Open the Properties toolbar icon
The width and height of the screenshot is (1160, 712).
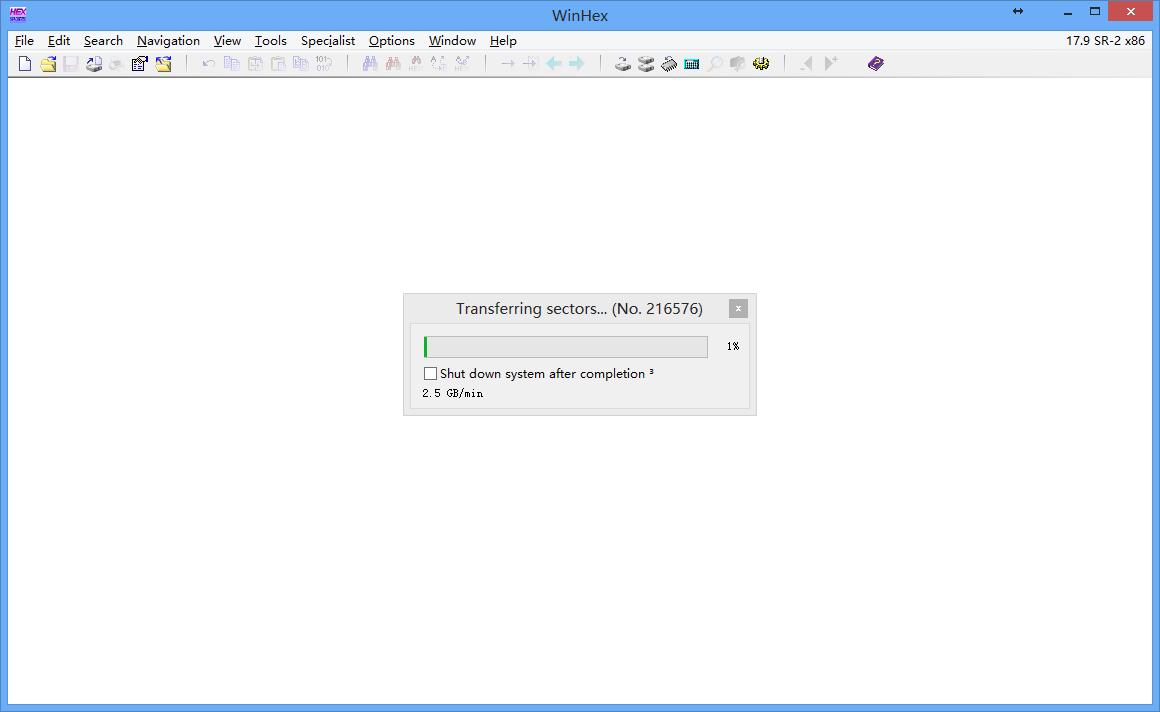point(140,64)
